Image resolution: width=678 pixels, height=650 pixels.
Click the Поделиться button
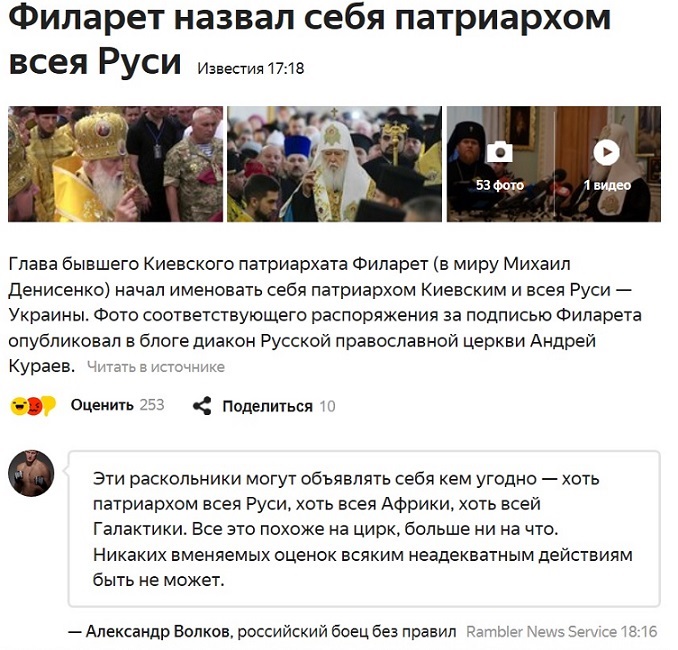coord(267,406)
